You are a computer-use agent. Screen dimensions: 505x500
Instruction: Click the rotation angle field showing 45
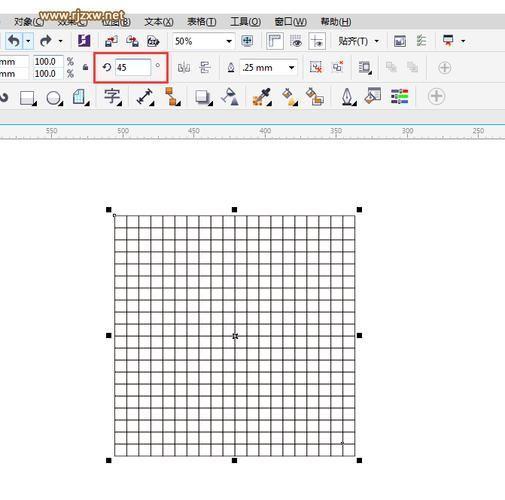(133, 68)
